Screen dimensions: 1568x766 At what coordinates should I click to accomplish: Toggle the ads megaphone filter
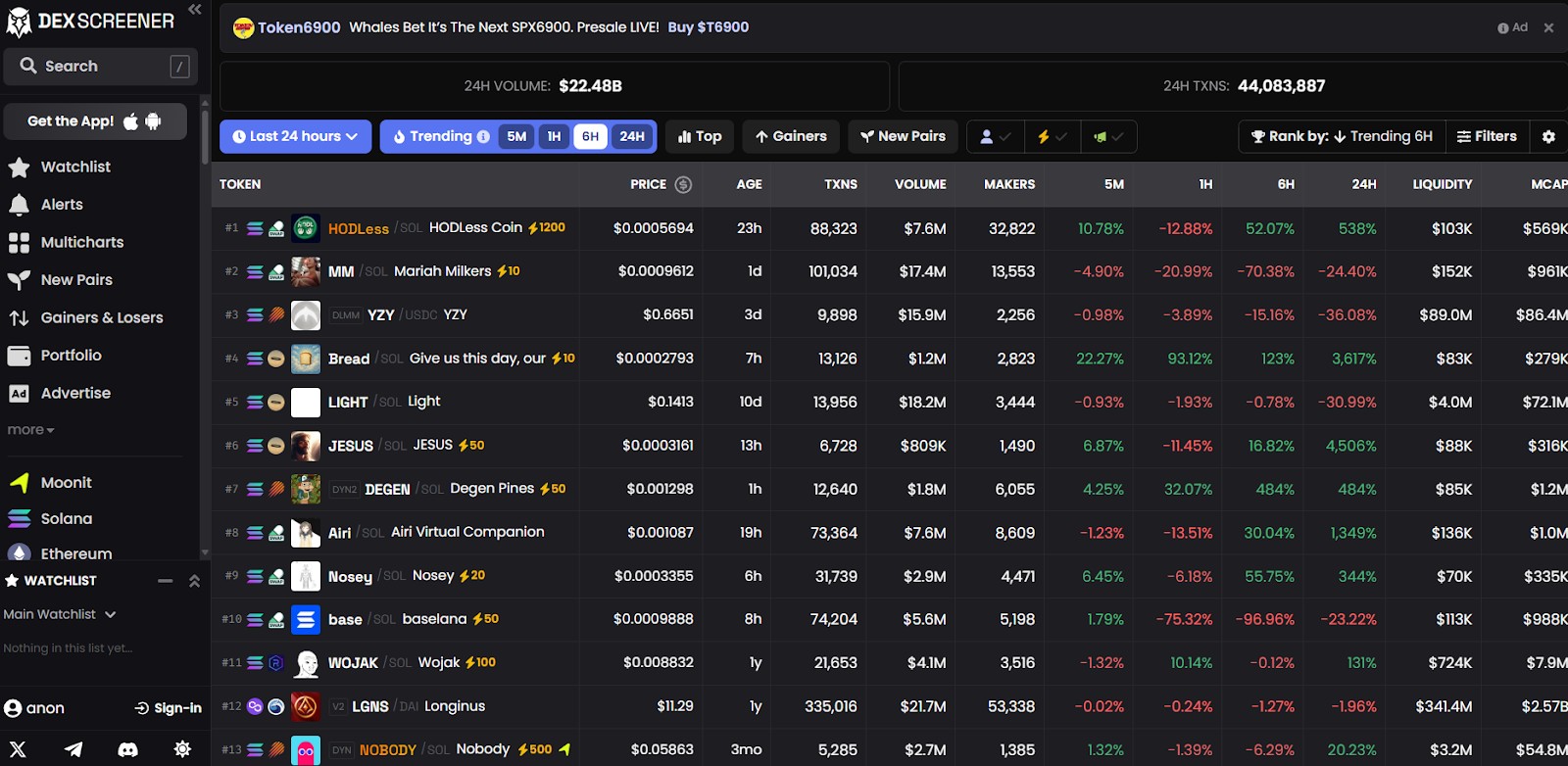tap(1108, 137)
